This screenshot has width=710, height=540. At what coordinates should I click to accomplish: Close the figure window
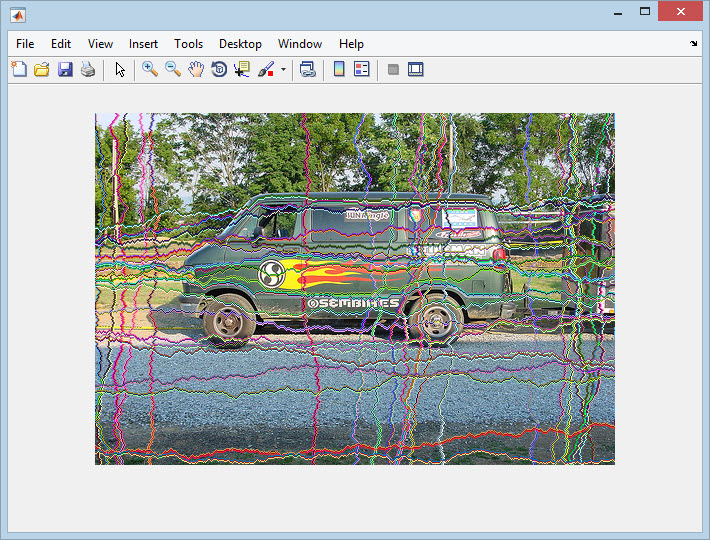681,12
